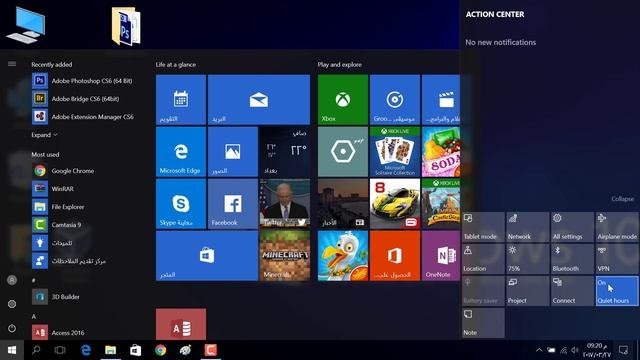
Task: Launch Camtasia 9 from the Start menu
Action: [57, 224]
